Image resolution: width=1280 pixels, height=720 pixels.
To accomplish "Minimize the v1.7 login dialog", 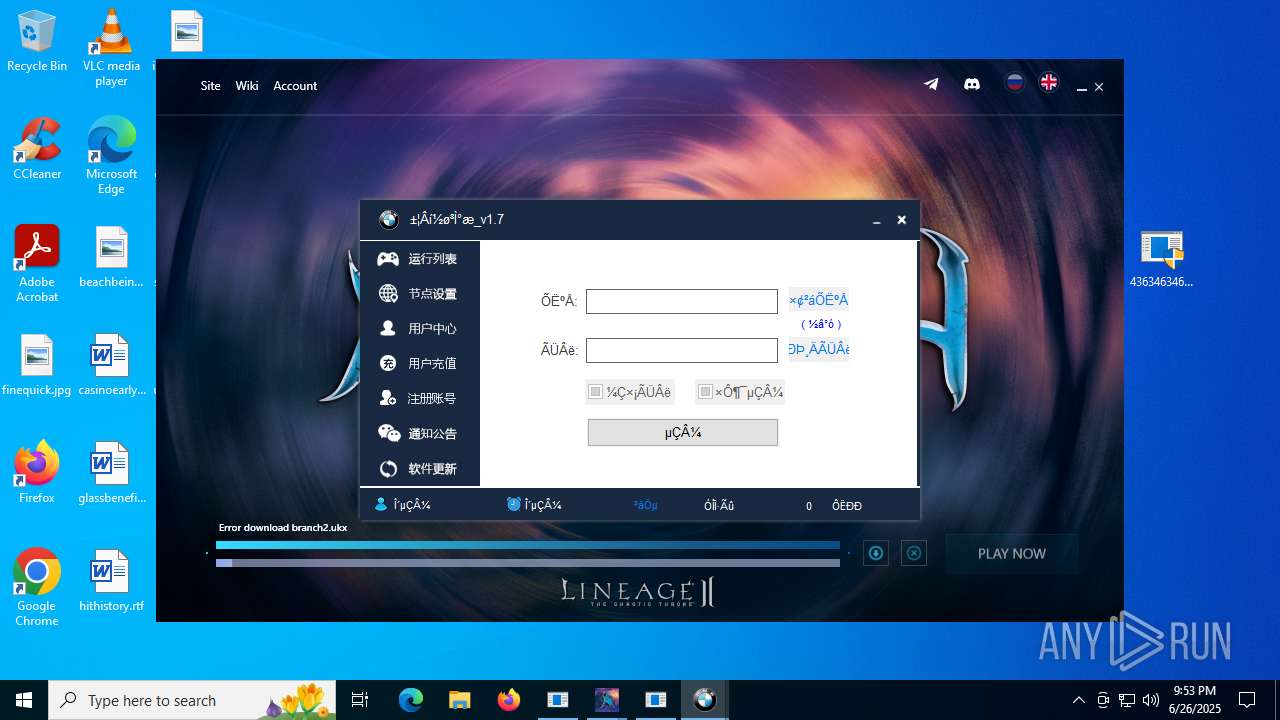I will (x=876, y=221).
